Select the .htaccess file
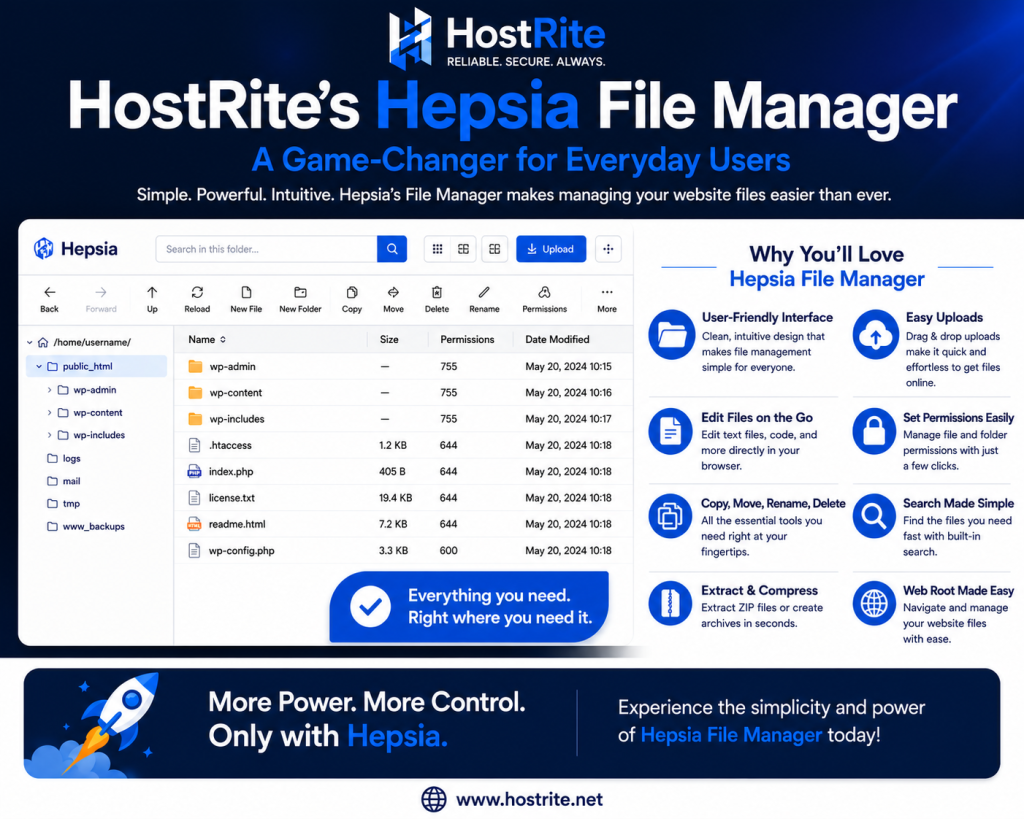The height and width of the screenshot is (819, 1024). coord(403,445)
